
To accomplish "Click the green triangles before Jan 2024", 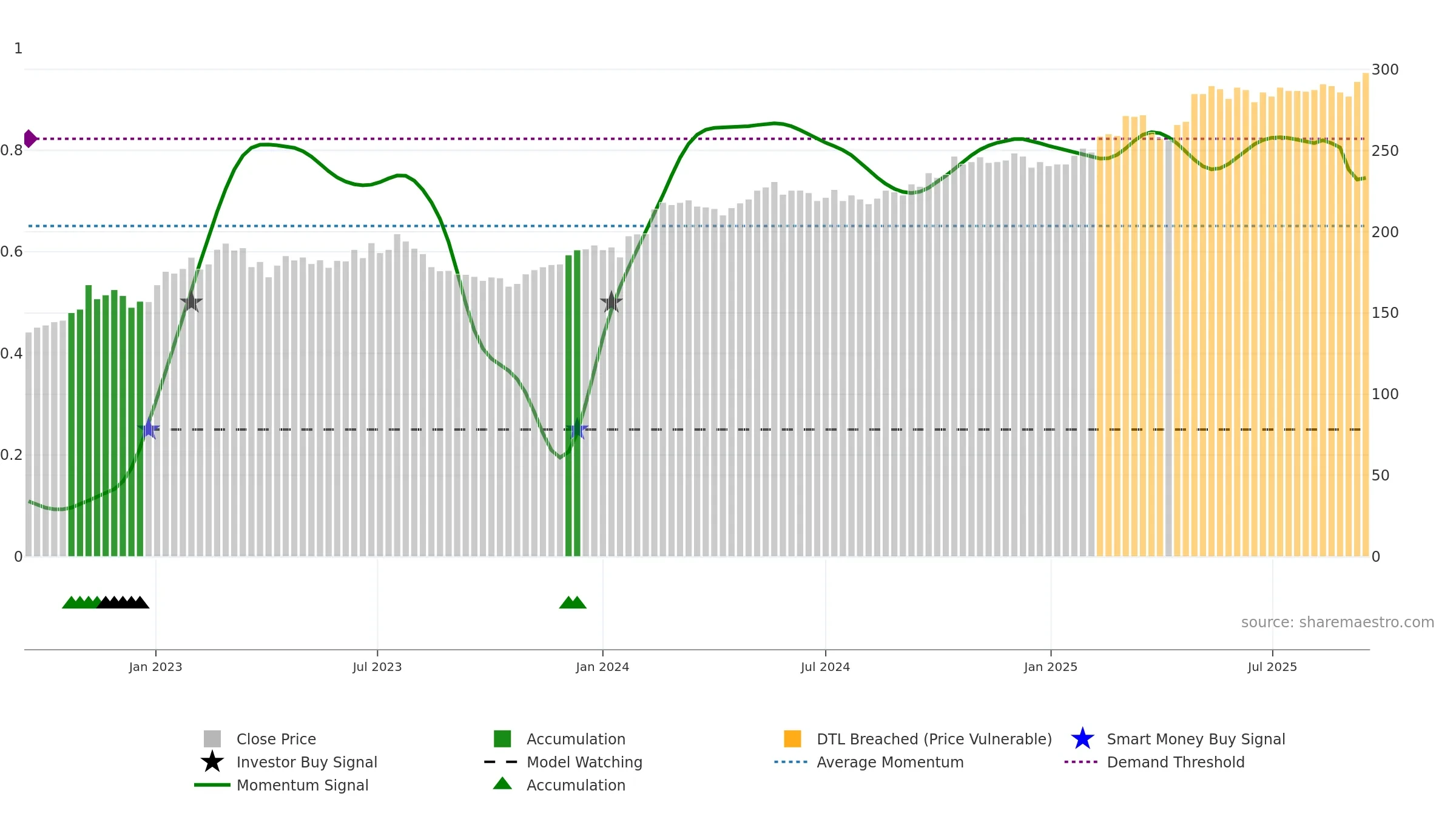I will click(x=573, y=602).
